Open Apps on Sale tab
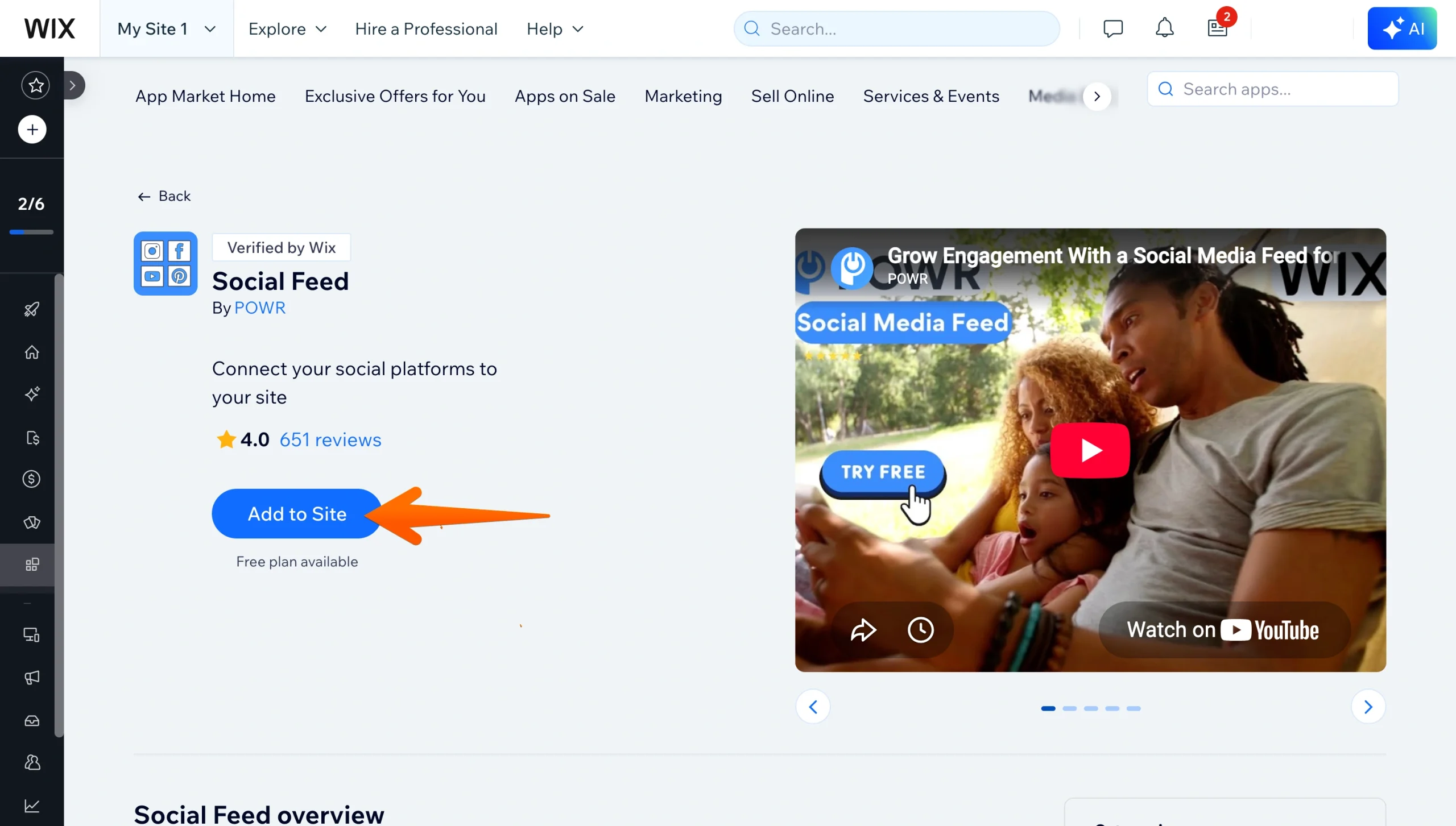 [565, 96]
